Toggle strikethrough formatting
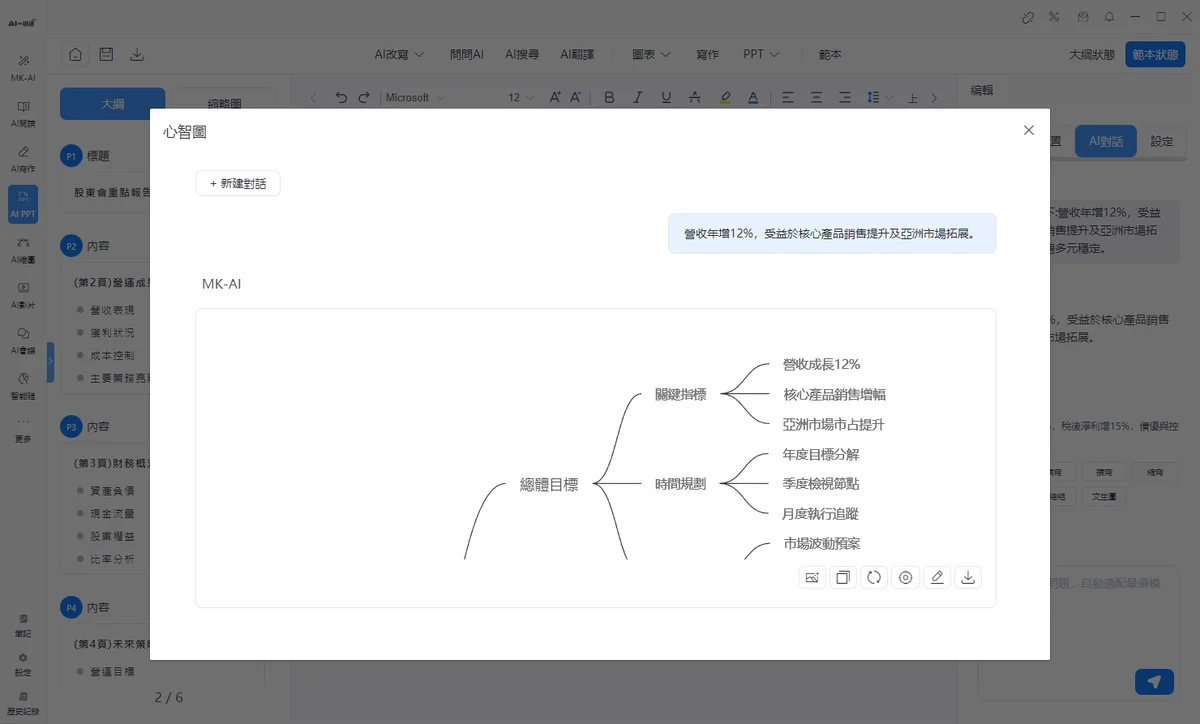This screenshot has width=1200, height=724. pyautogui.click(x=695, y=97)
